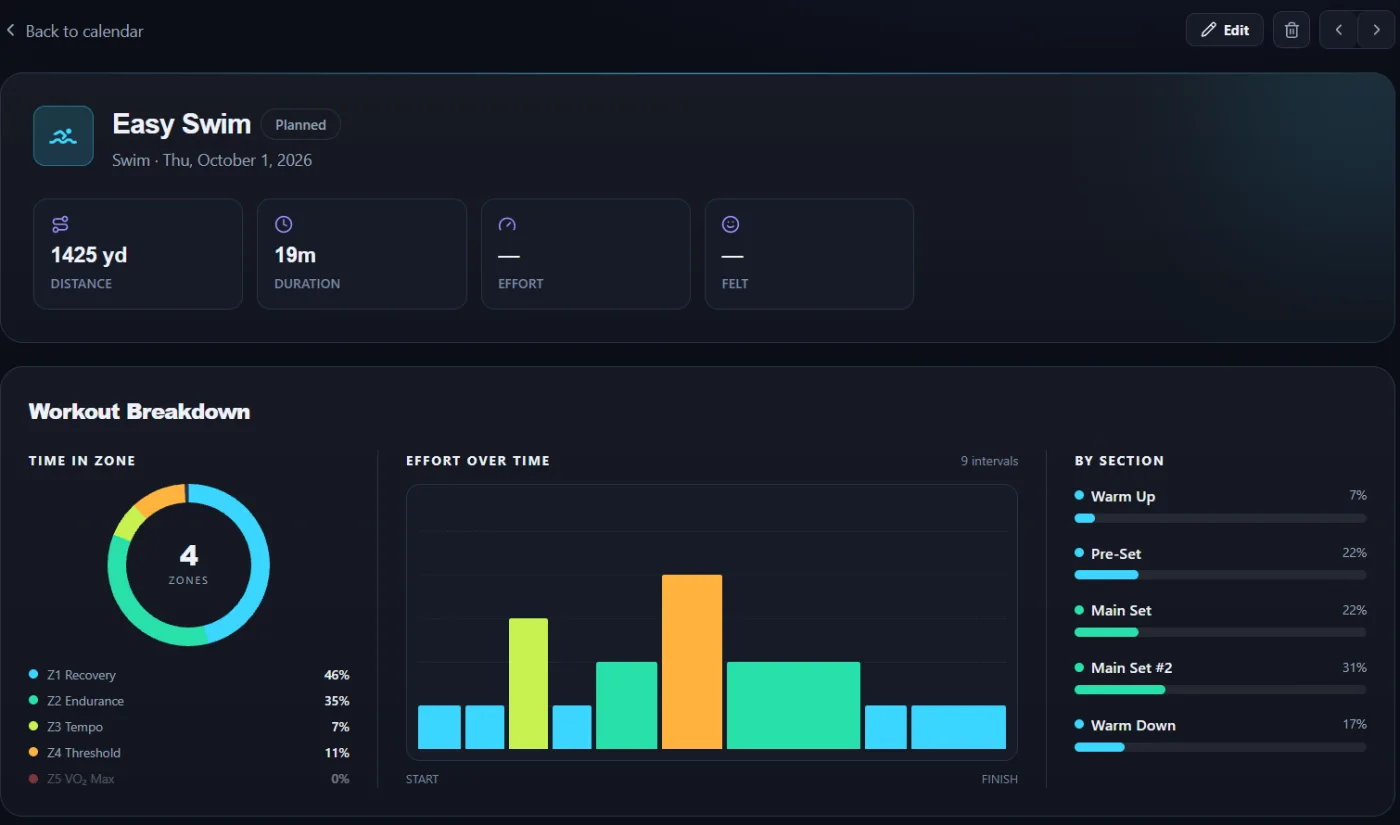Image resolution: width=1400 pixels, height=825 pixels.
Task: Click the Planned status badge
Action: coord(301,125)
